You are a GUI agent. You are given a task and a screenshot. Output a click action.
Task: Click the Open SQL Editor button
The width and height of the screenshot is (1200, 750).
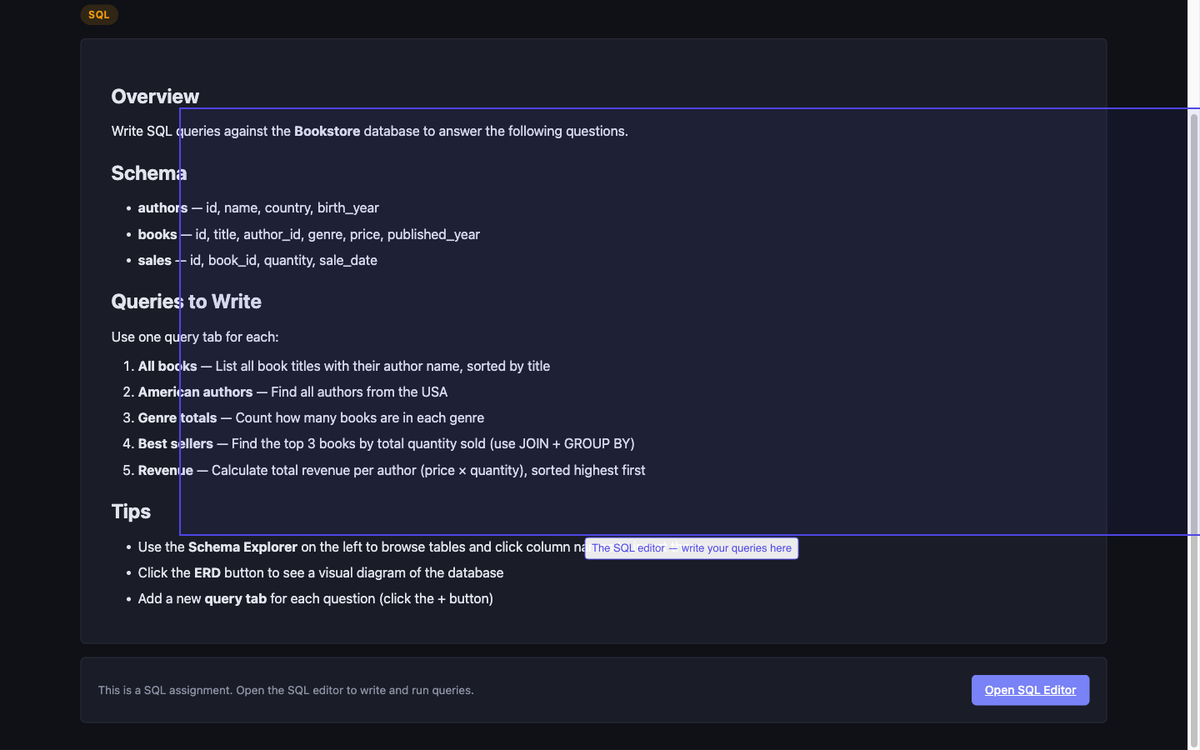pyautogui.click(x=1030, y=690)
